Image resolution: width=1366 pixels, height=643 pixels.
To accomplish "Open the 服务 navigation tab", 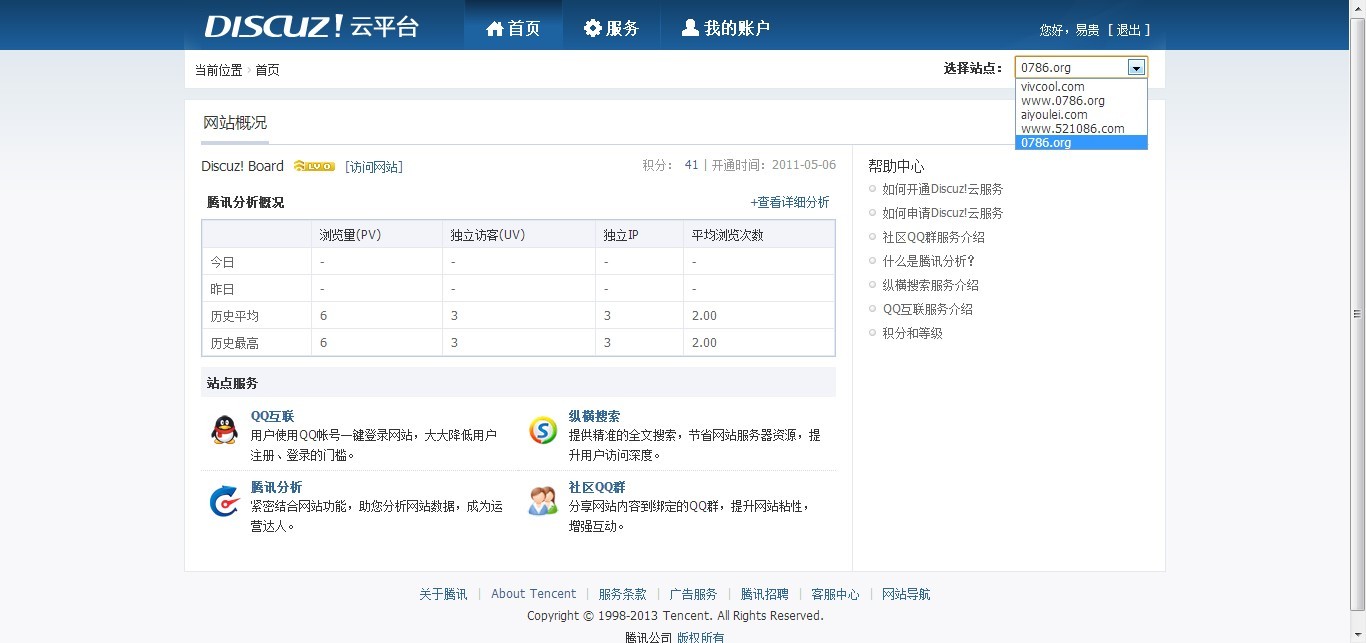I will (x=611, y=28).
